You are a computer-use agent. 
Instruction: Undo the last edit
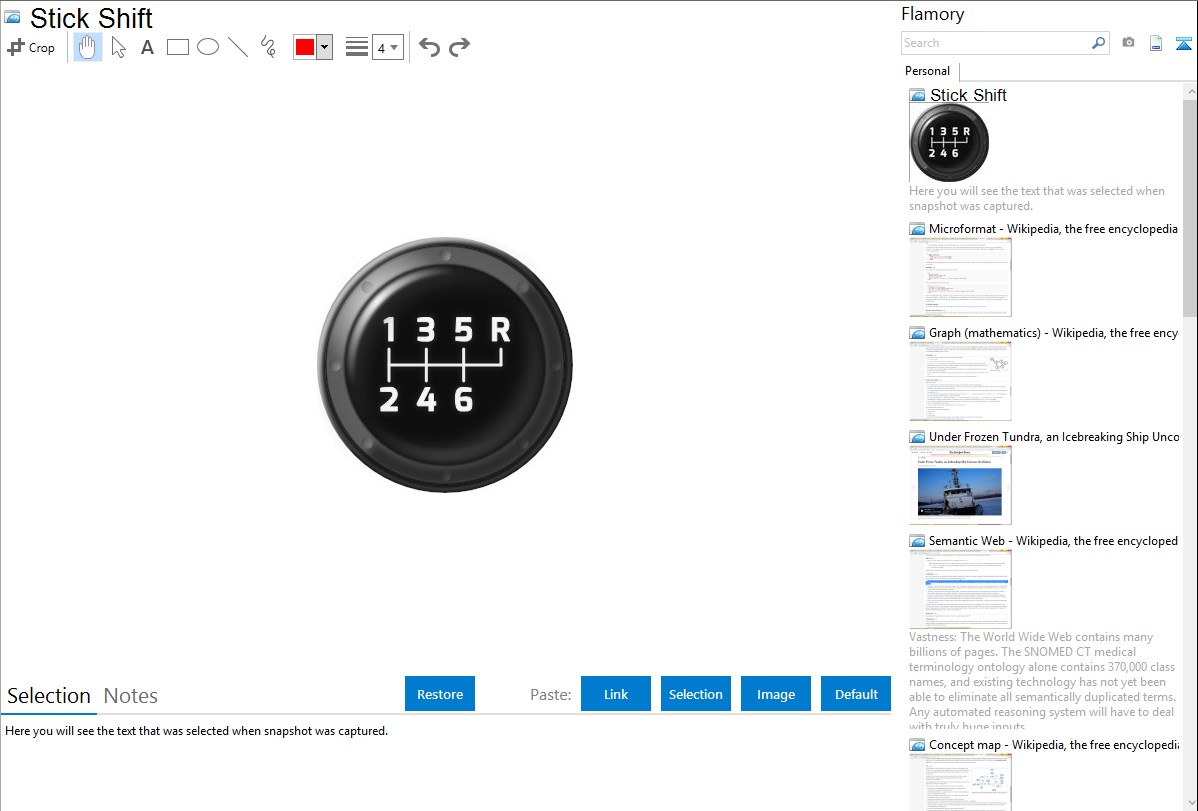(x=429, y=47)
